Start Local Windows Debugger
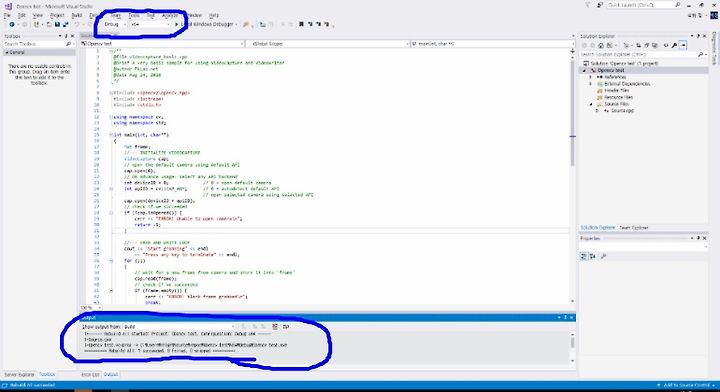The image size is (720, 392). (205, 24)
